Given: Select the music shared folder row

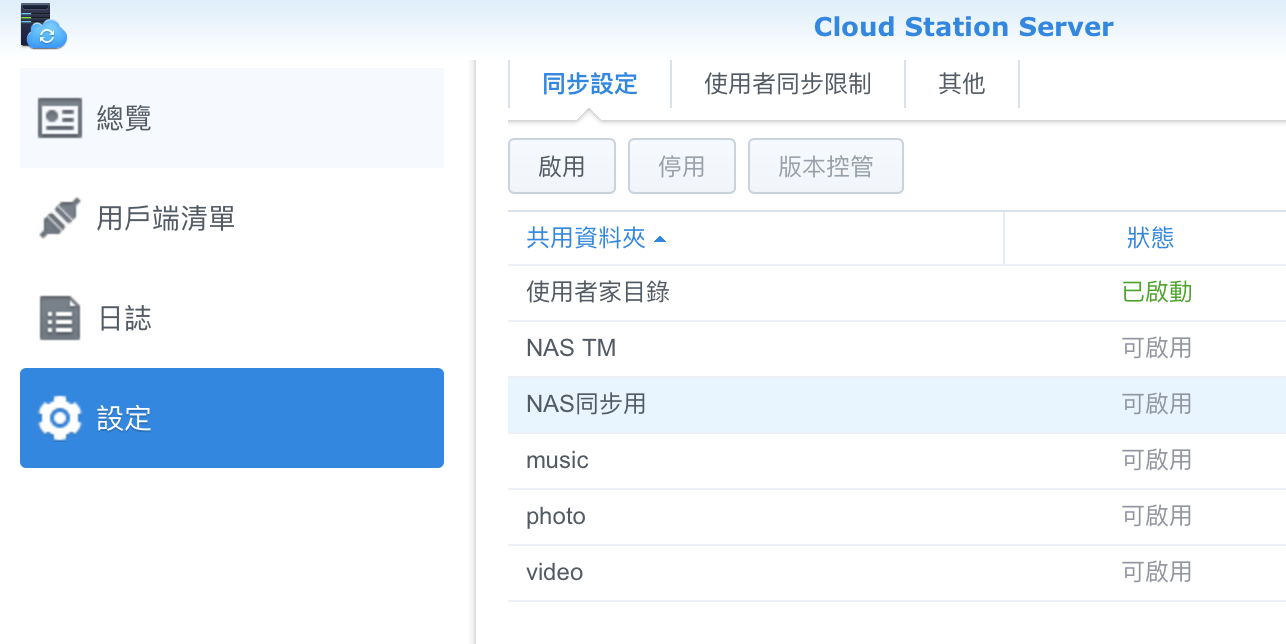Looking at the screenshot, I should pos(557,460).
